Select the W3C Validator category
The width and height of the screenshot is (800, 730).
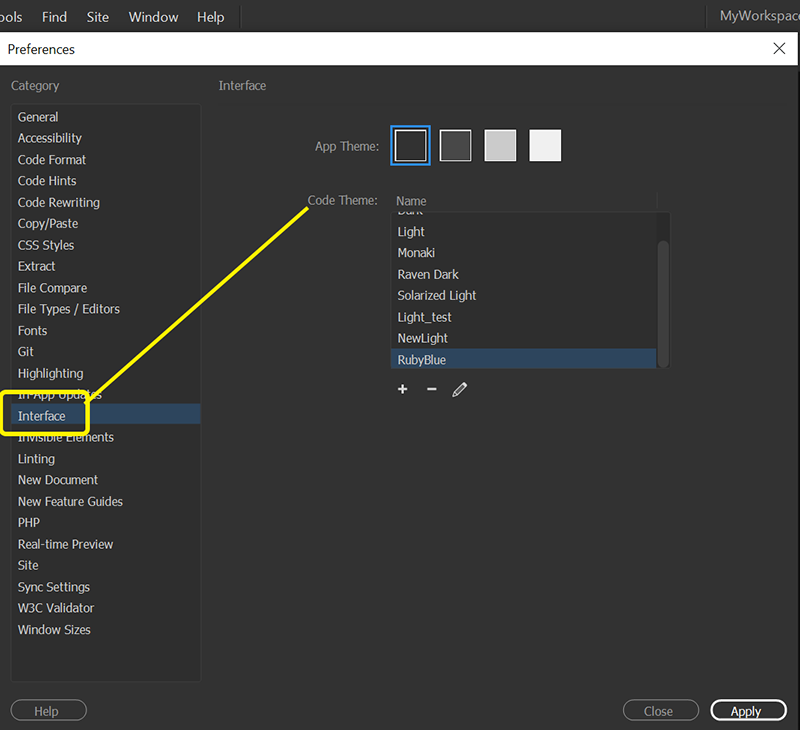(55, 608)
